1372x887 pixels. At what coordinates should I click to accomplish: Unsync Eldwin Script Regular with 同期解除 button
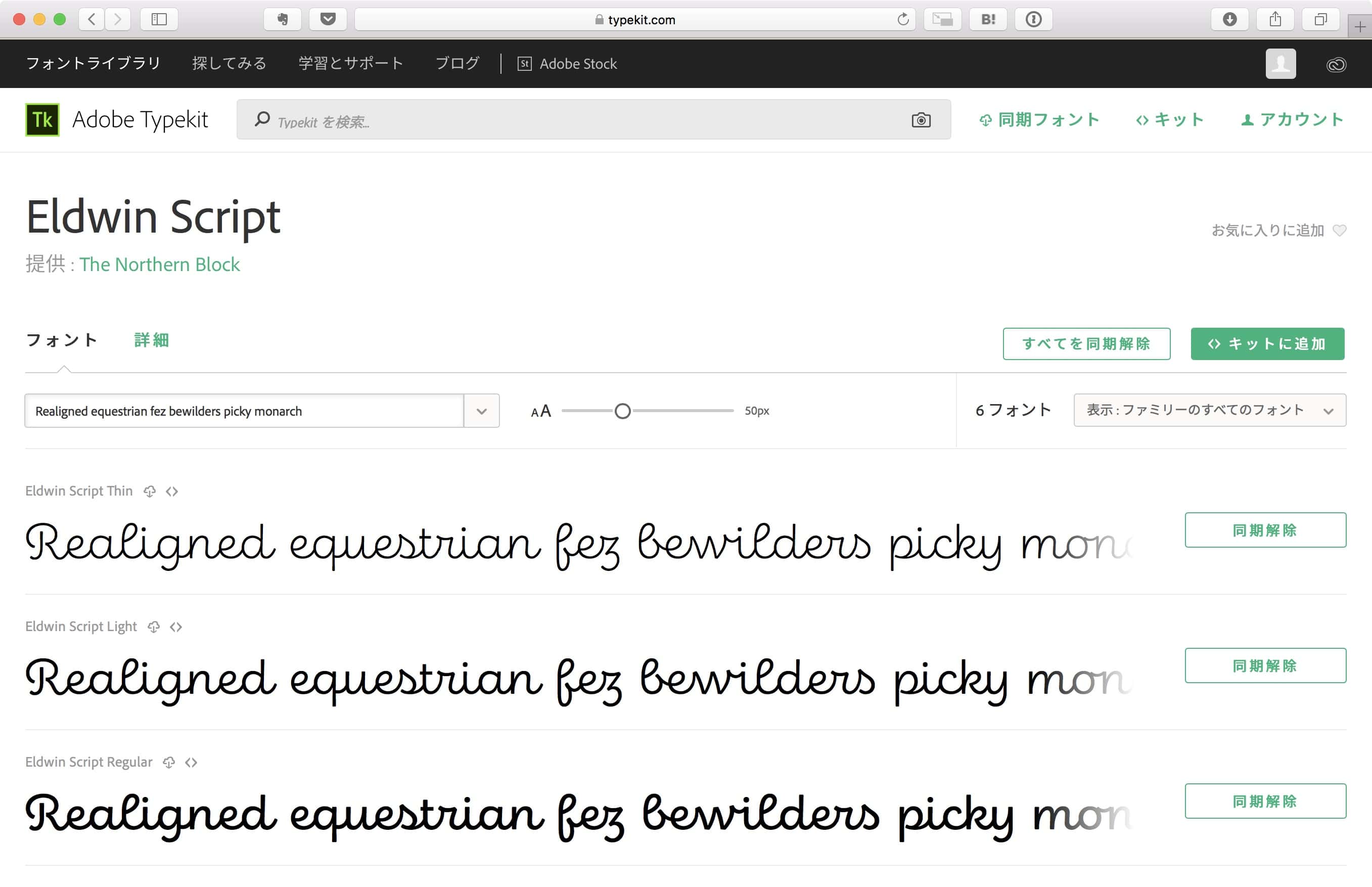(x=1265, y=801)
